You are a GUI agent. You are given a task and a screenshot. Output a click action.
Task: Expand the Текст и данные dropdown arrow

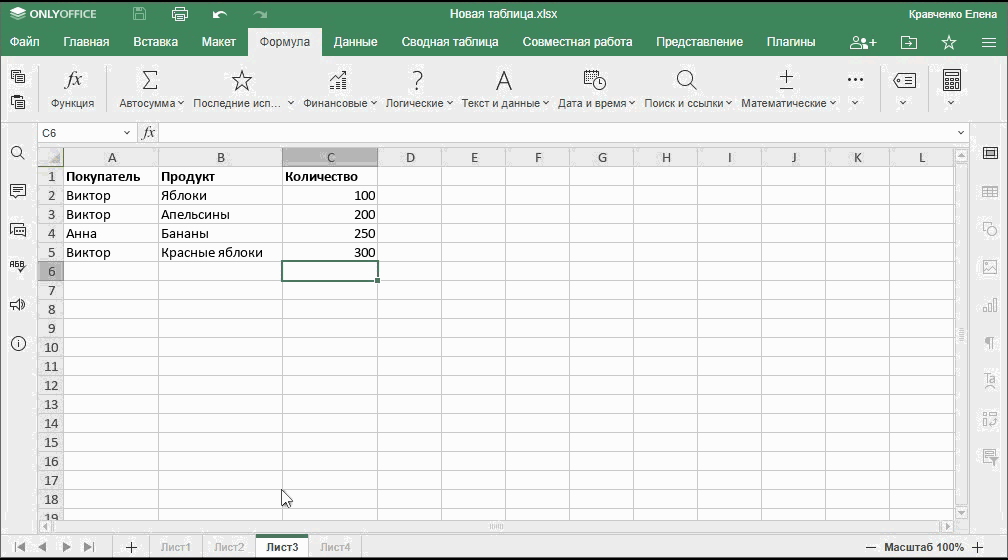click(546, 103)
